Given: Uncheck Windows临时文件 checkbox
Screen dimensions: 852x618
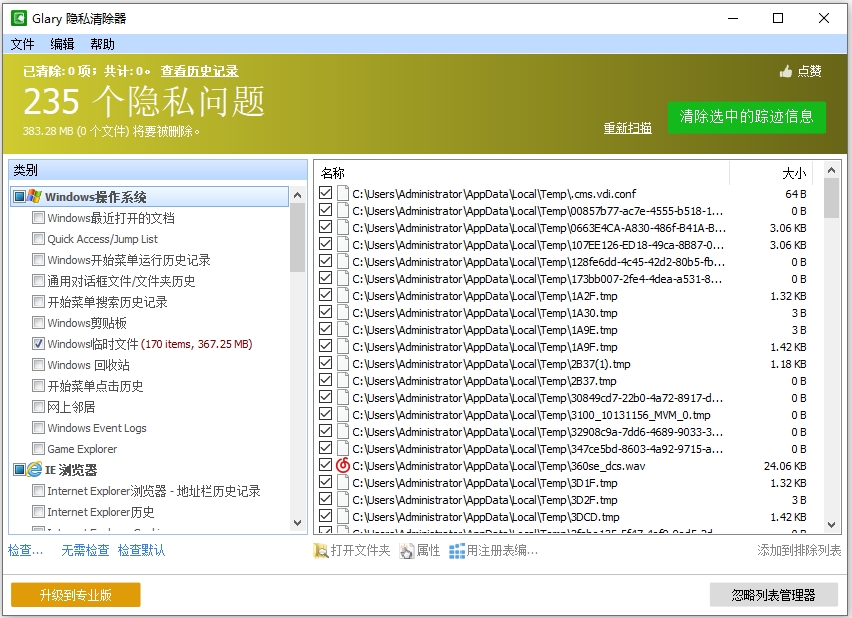Looking at the screenshot, I should pyautogui.click(x=38, y=344).
